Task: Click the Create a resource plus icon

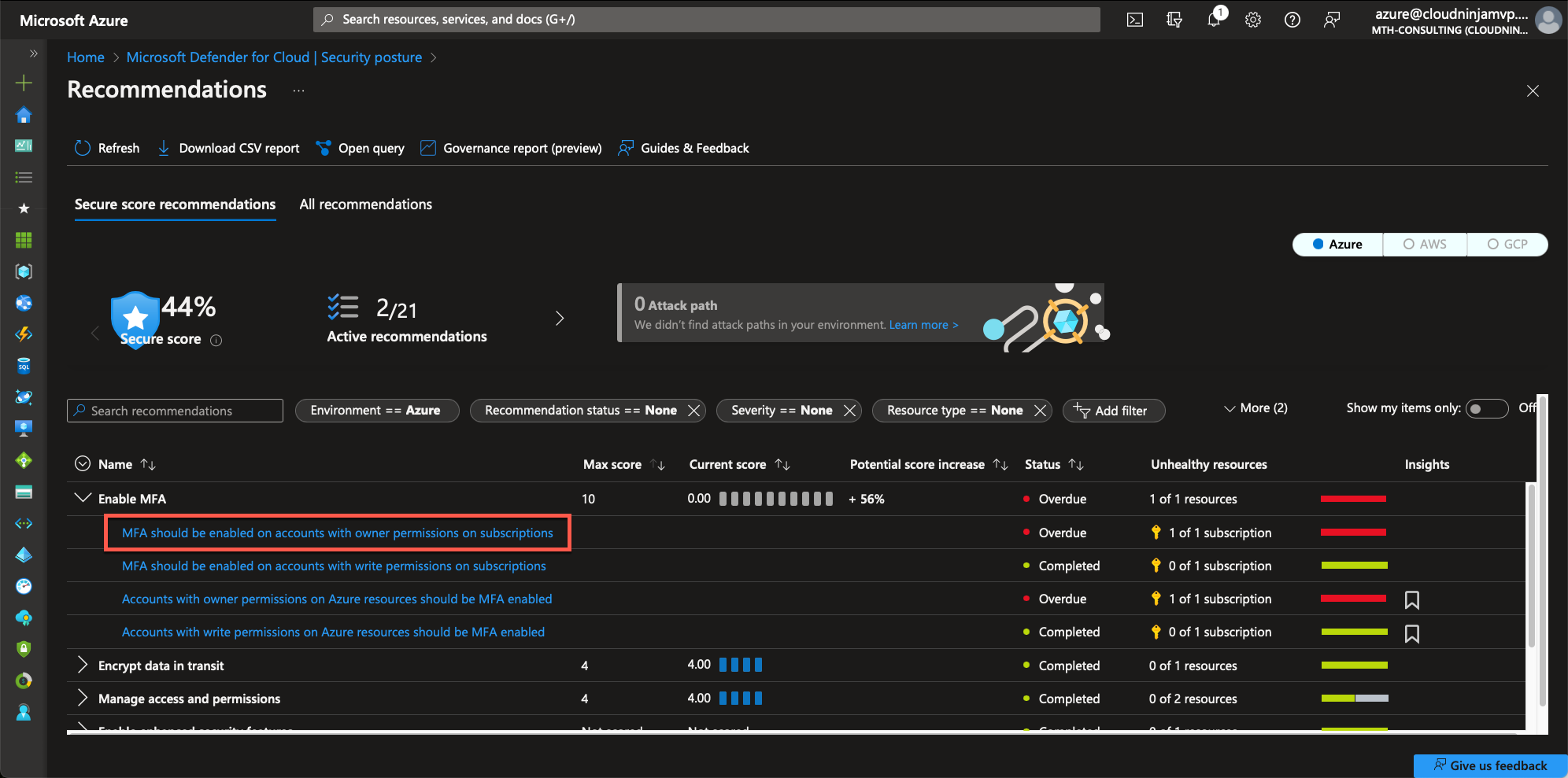Action: 24,83
